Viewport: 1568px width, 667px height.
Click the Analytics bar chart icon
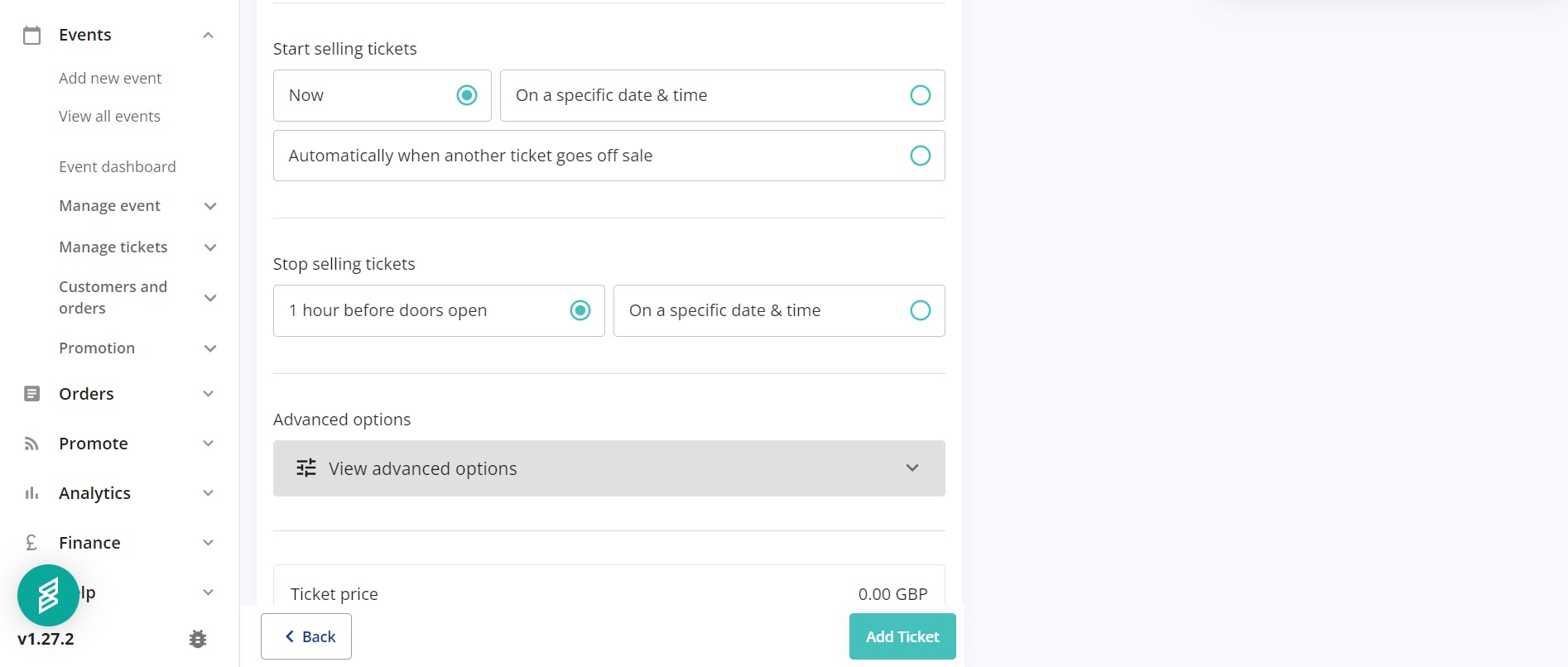click(32, 493)
